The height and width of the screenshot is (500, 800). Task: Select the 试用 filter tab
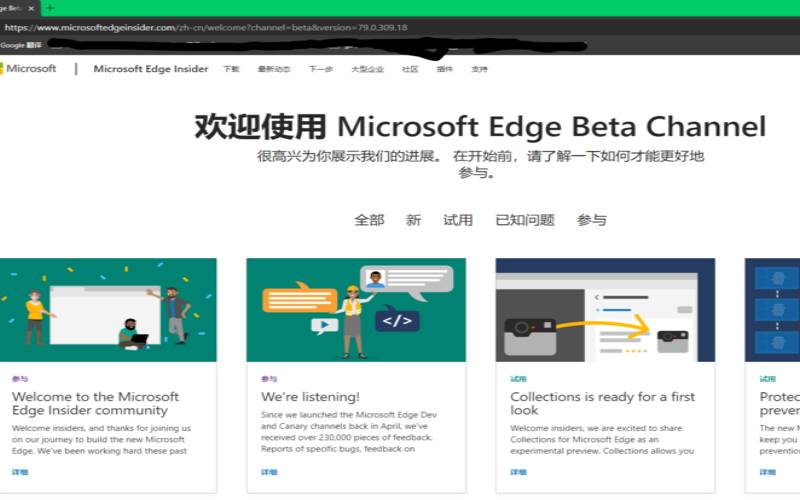click(458, 220)
